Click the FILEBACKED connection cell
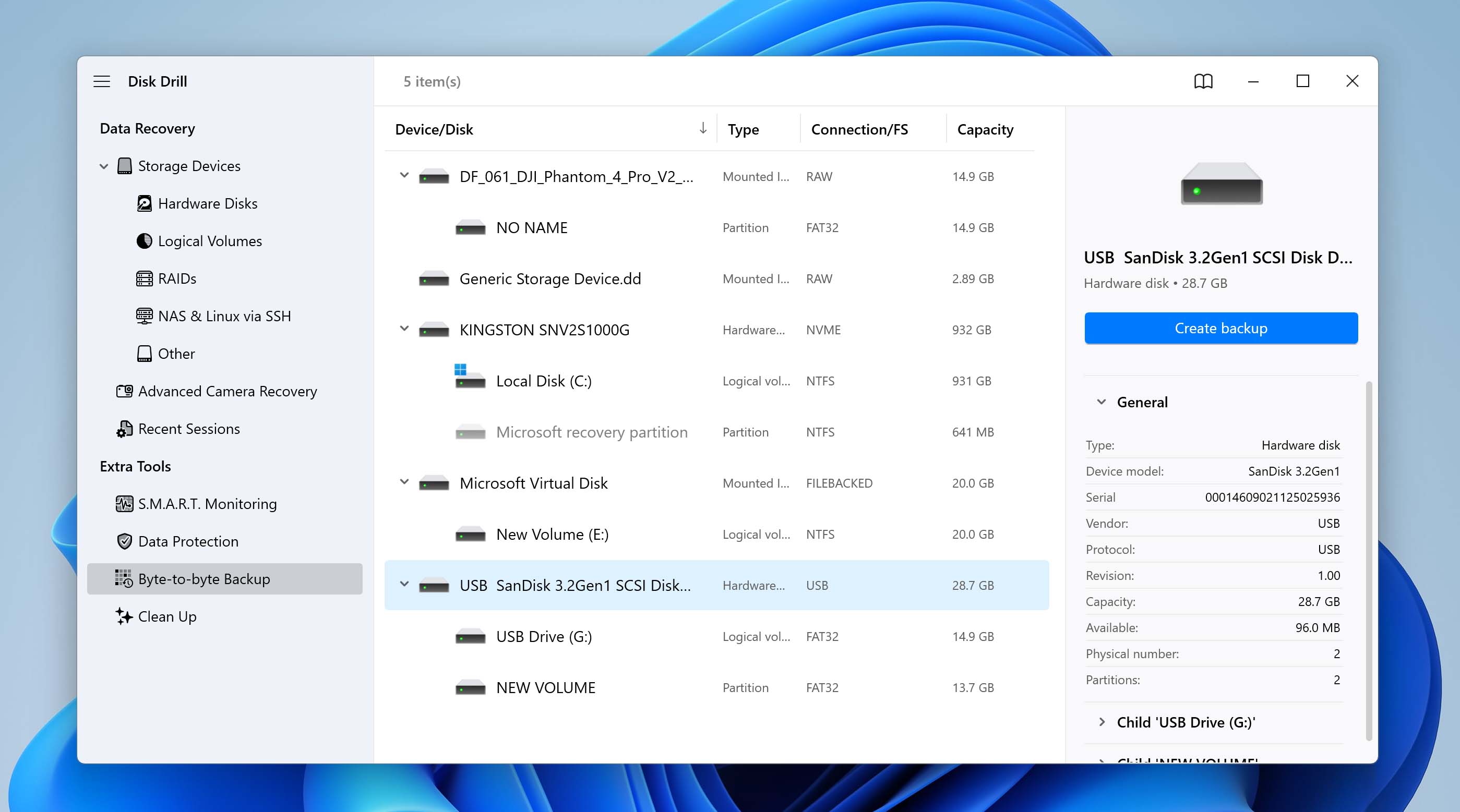This screenshot has height=812, width=1460. [839, 483]
